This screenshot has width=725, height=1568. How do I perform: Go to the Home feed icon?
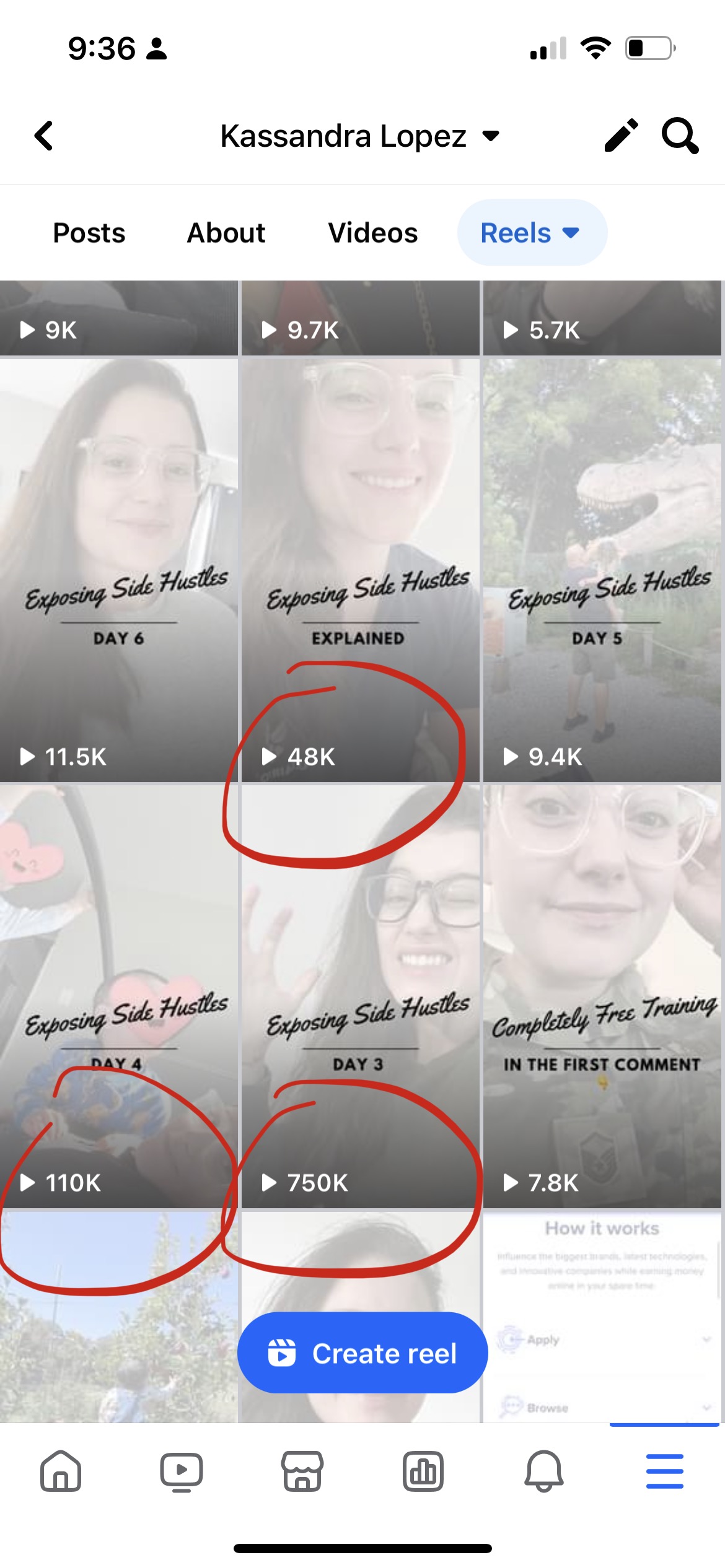(x=61, y=1471)
